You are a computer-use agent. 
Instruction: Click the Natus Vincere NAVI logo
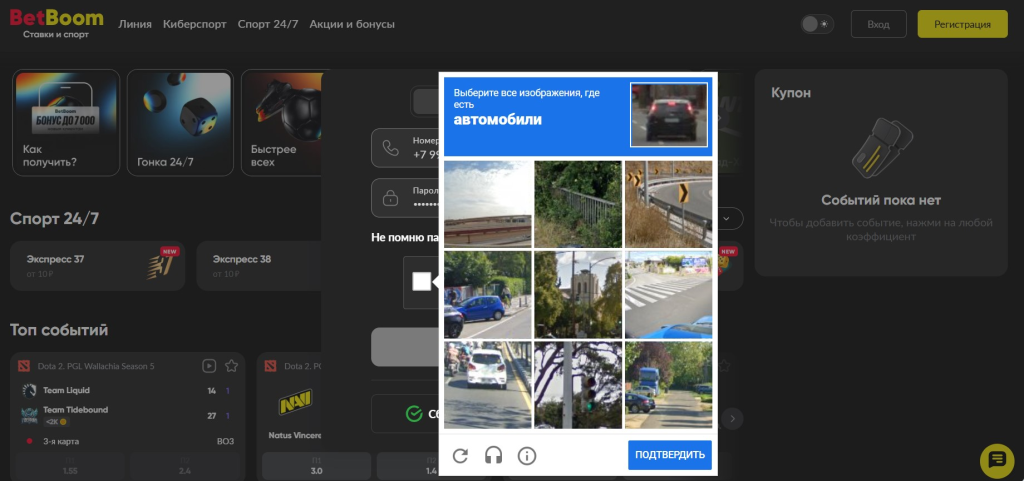[295, 402]
